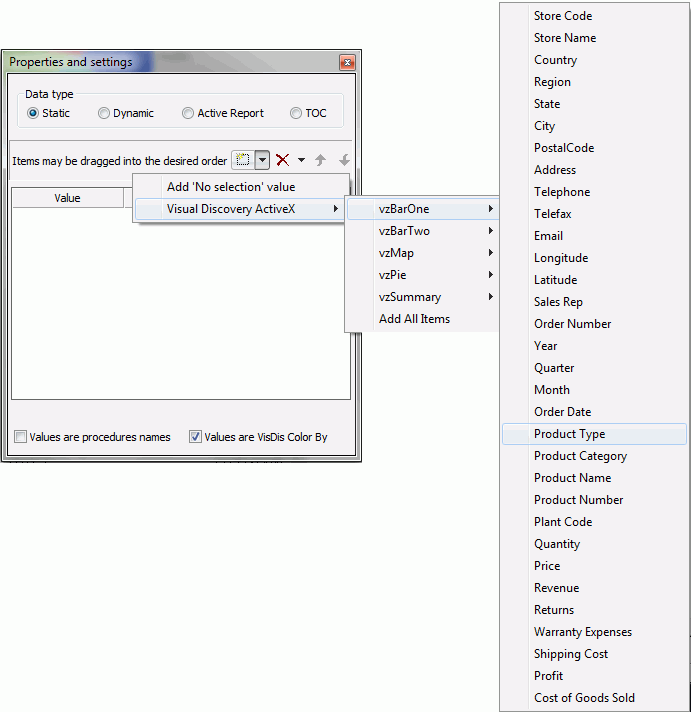The width and height of the screenshot is (691, 712).
Task: Select City field
Action: click(x=594, y=126)
